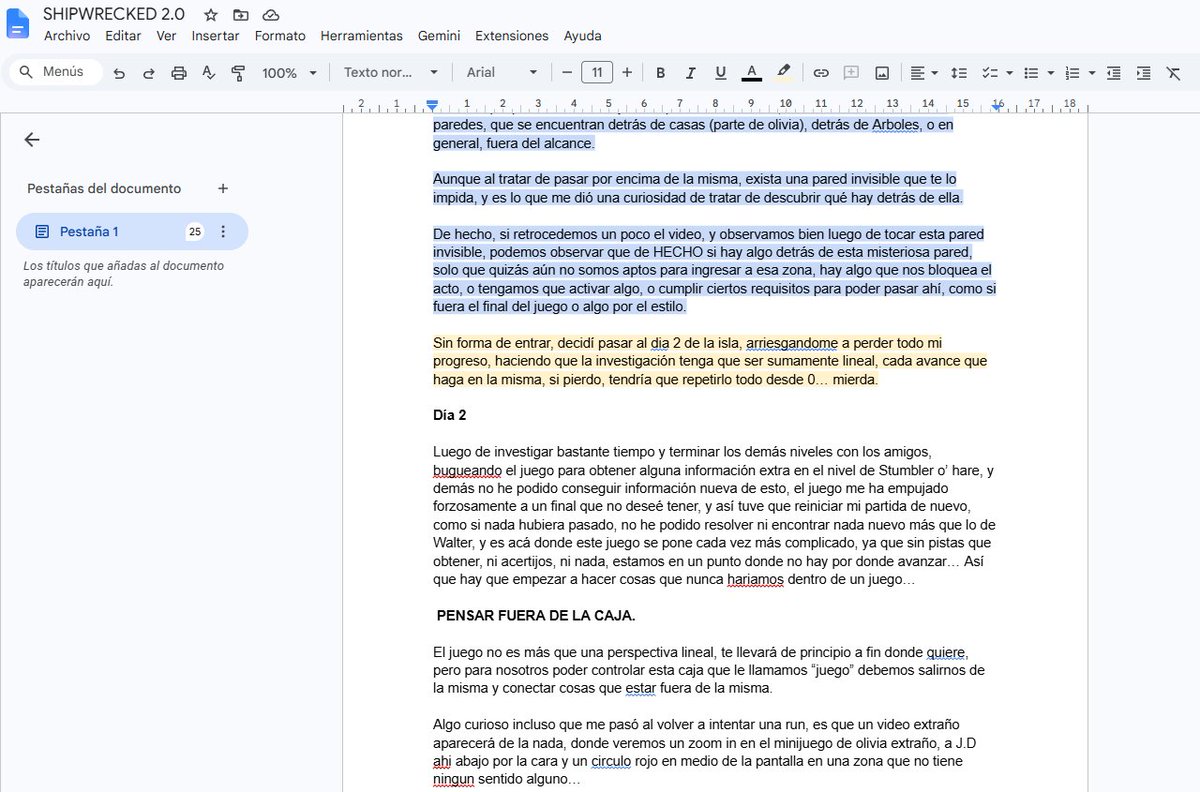Open the Ayuda menu
Image resolution: width=1200 pixels, height=792 pixels.
(x=583, y=36)
